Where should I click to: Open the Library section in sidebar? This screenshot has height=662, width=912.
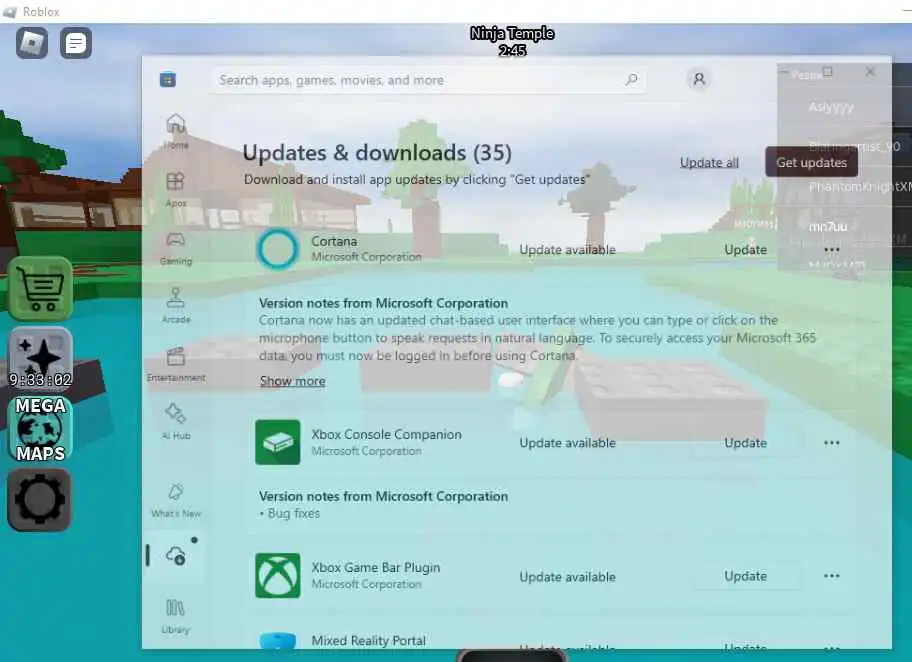pyautogui.click(x=176, y=617)
